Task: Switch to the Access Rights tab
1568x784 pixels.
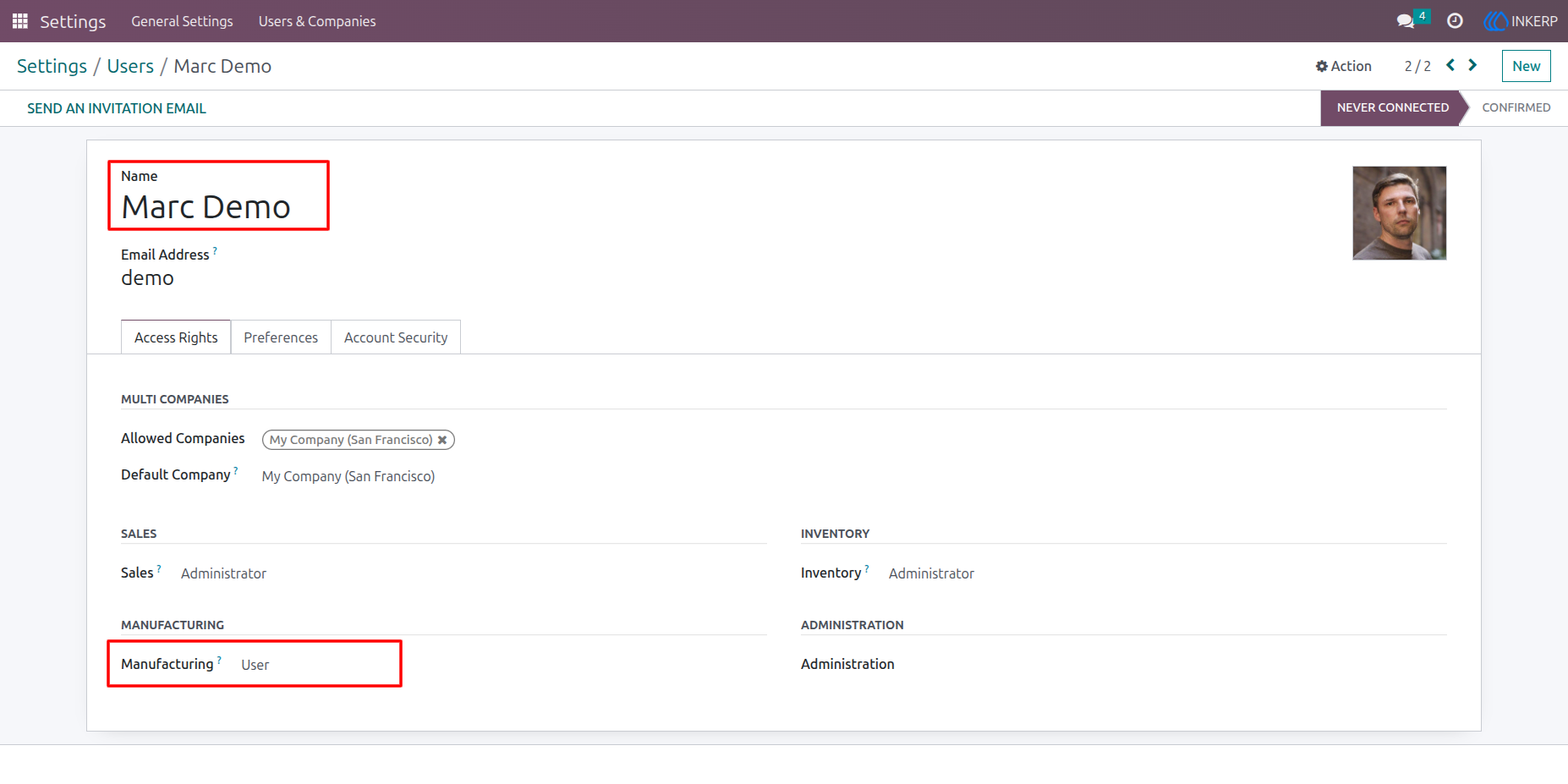Action: point(176,337)
